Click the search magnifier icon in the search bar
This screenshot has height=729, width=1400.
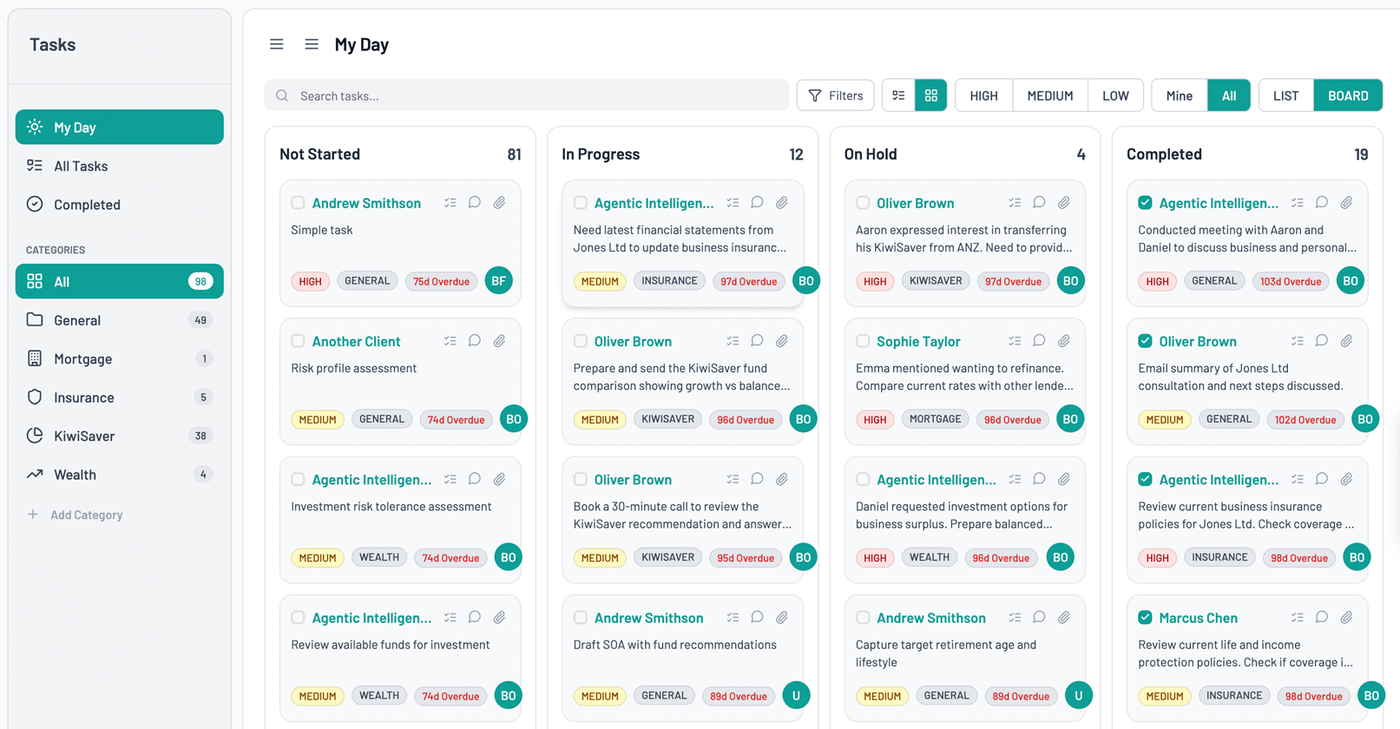(x=281, y=95)
